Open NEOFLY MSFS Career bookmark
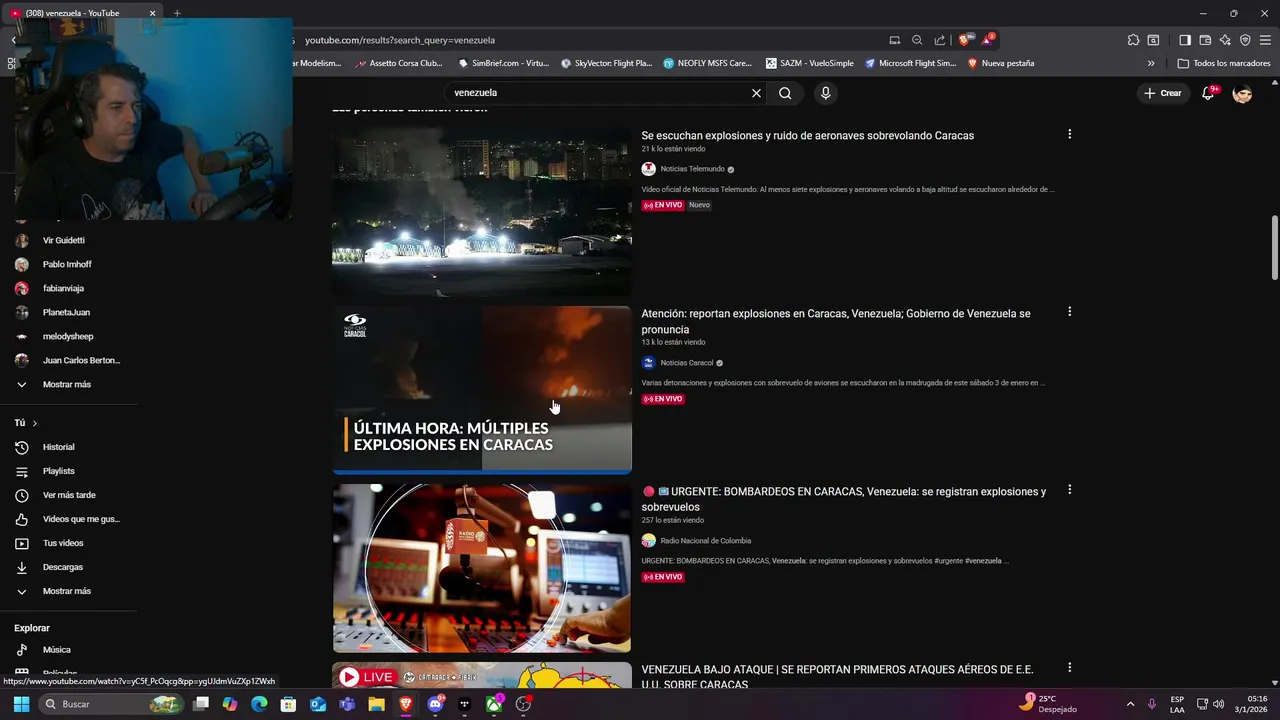This screenshot has width=1280, height=720. click(707, 63)
